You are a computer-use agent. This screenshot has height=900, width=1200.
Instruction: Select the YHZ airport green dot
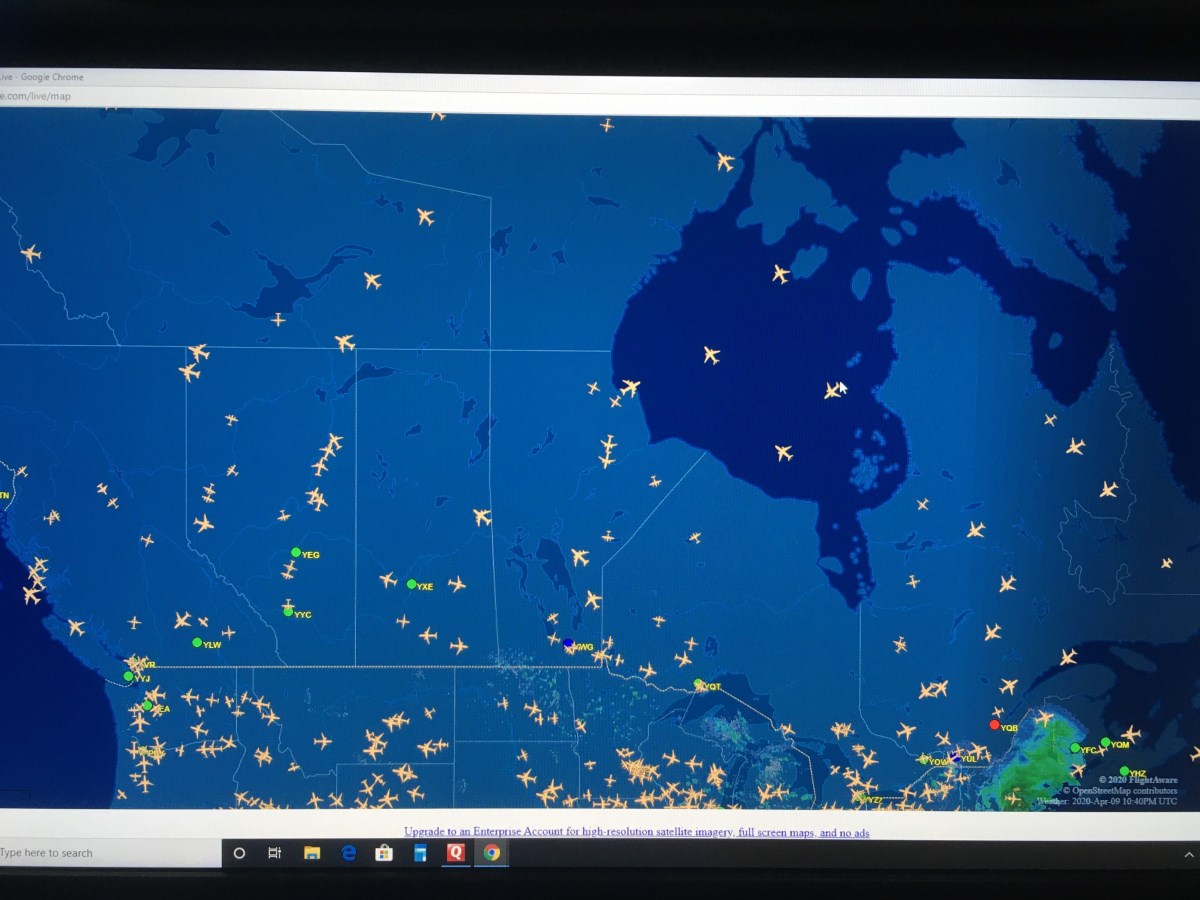1124,771
